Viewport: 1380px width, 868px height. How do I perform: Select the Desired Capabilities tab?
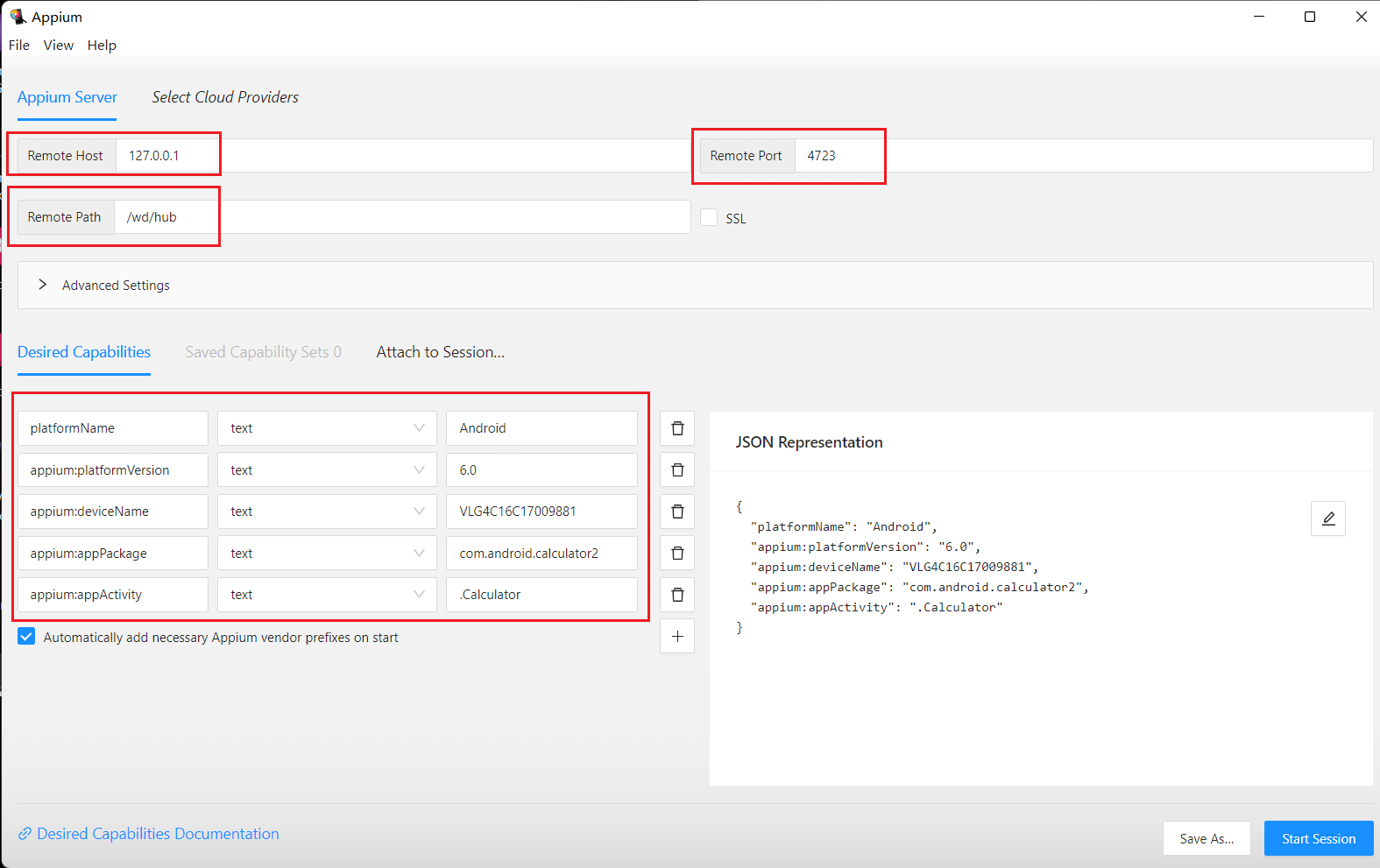[x=84, y=352]
